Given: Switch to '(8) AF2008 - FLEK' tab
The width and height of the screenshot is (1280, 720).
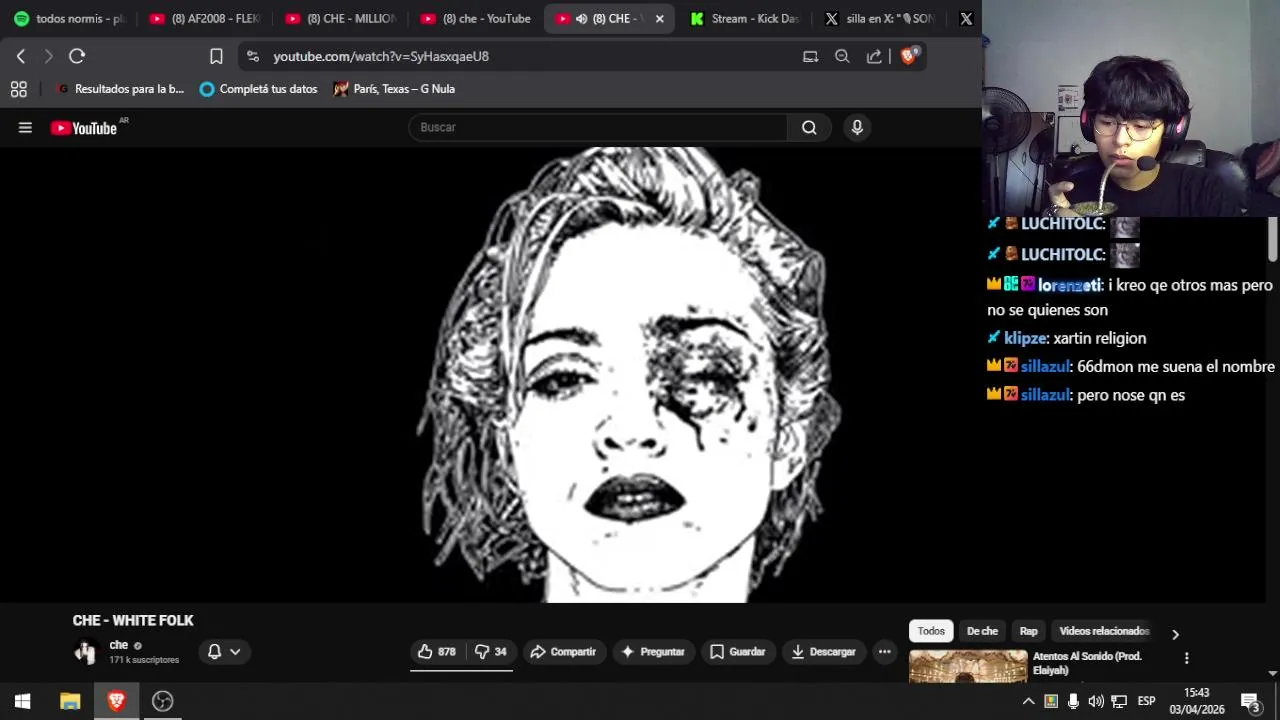Looking at the screenshot, I should coord(205,18).
